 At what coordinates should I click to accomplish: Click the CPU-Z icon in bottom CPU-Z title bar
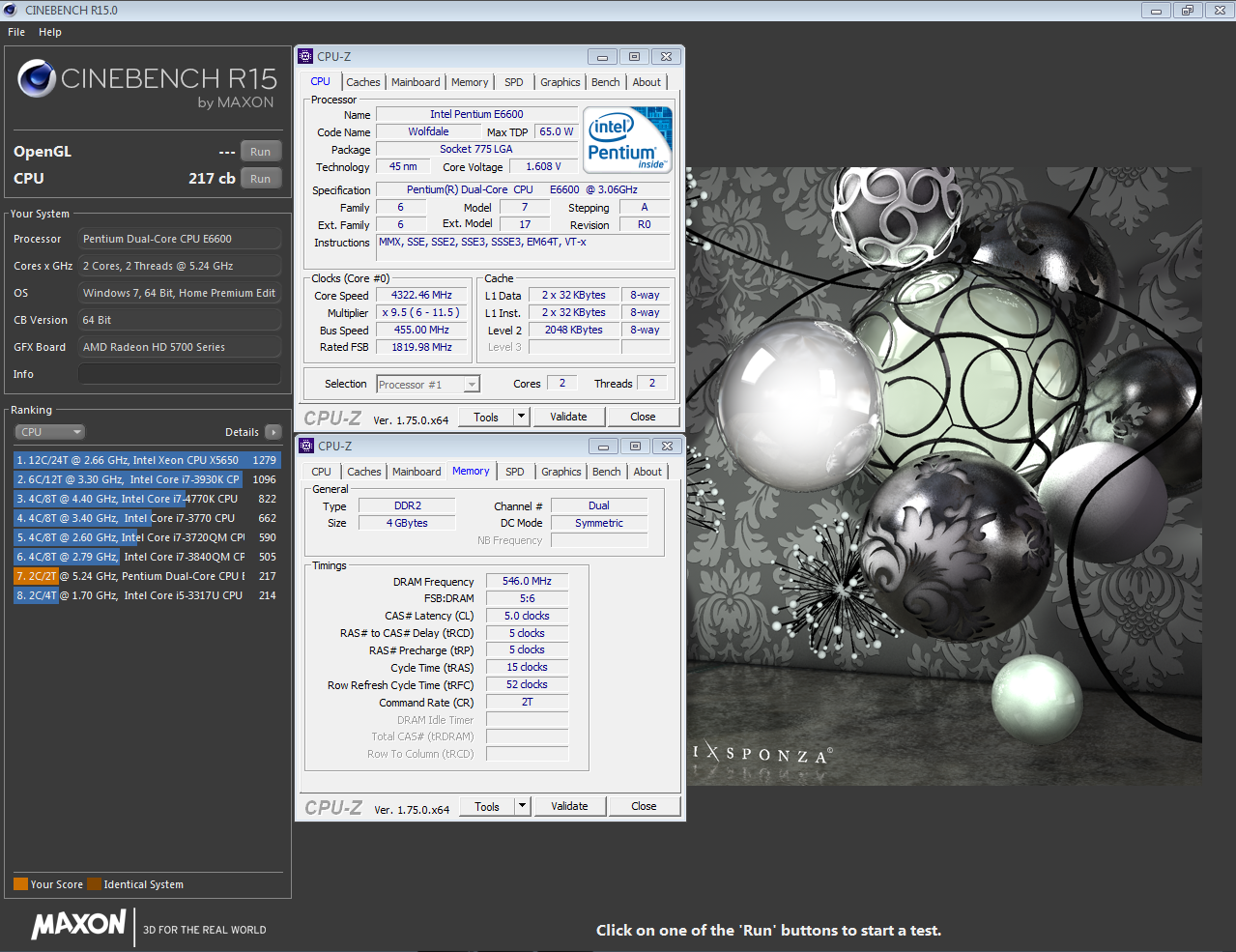(306, 446)
